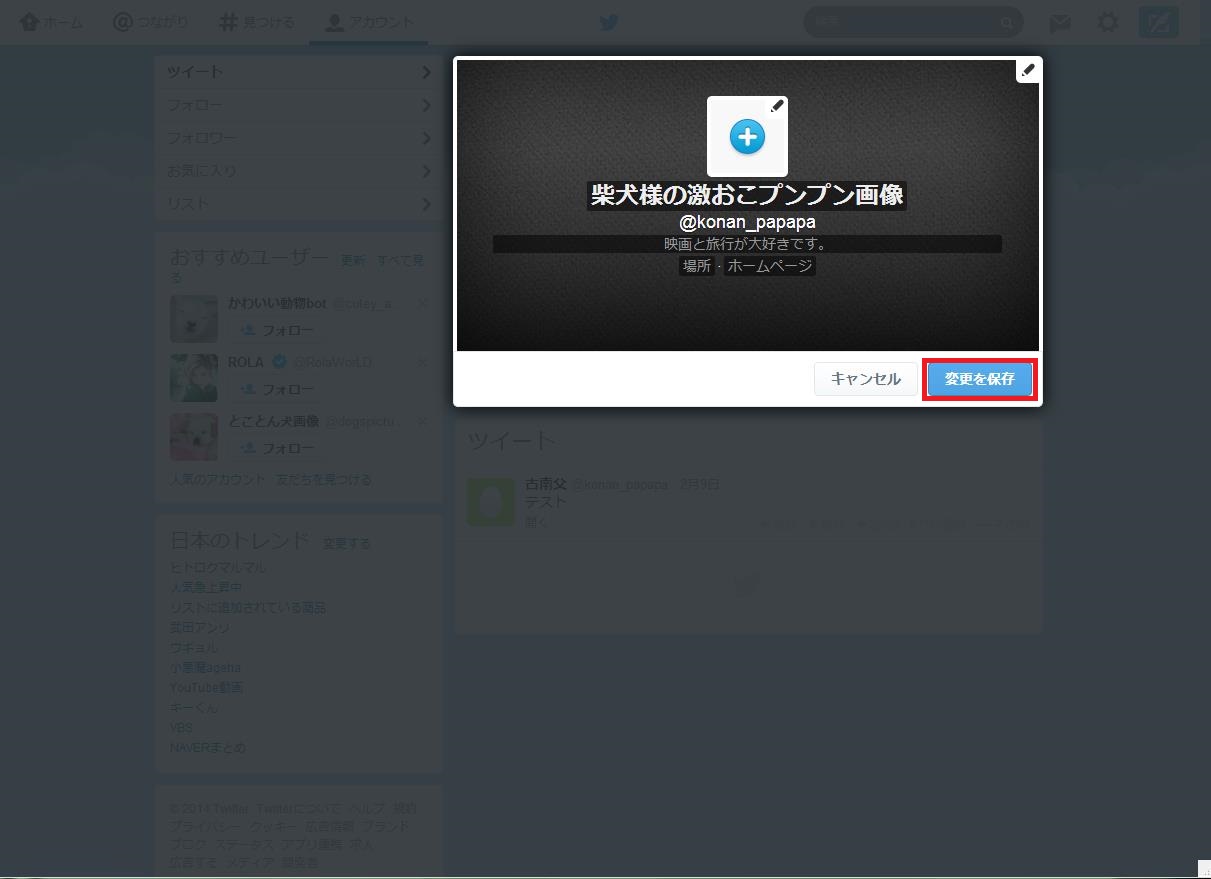Image resolution: width=1211 pixels, height=879 pixels.
Task: Select フォロワー in the profile sidebar
Action: click(298, 138)
